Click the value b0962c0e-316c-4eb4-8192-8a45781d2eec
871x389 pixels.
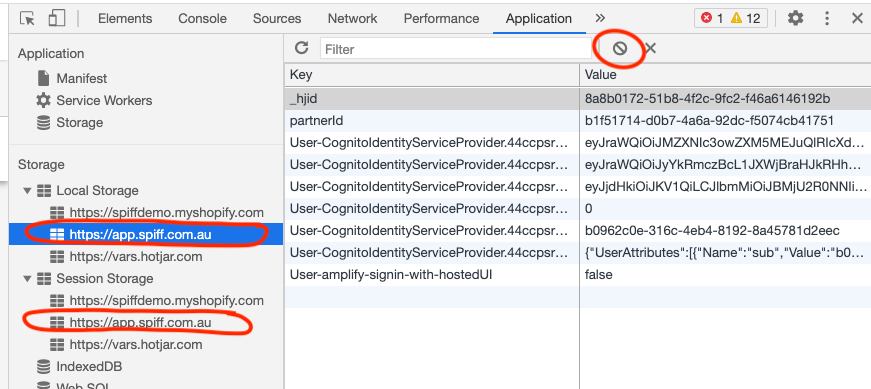tap(712, 231)
